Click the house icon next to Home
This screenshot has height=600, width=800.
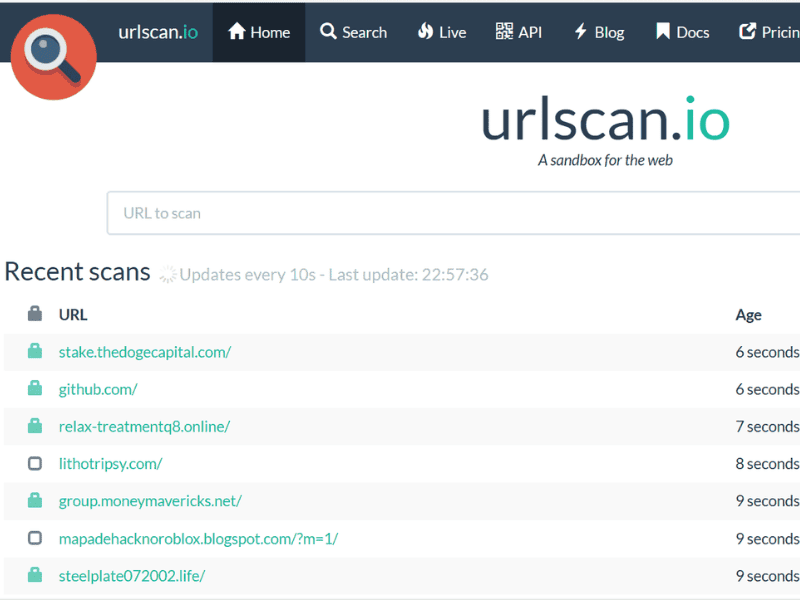point(237,32)
